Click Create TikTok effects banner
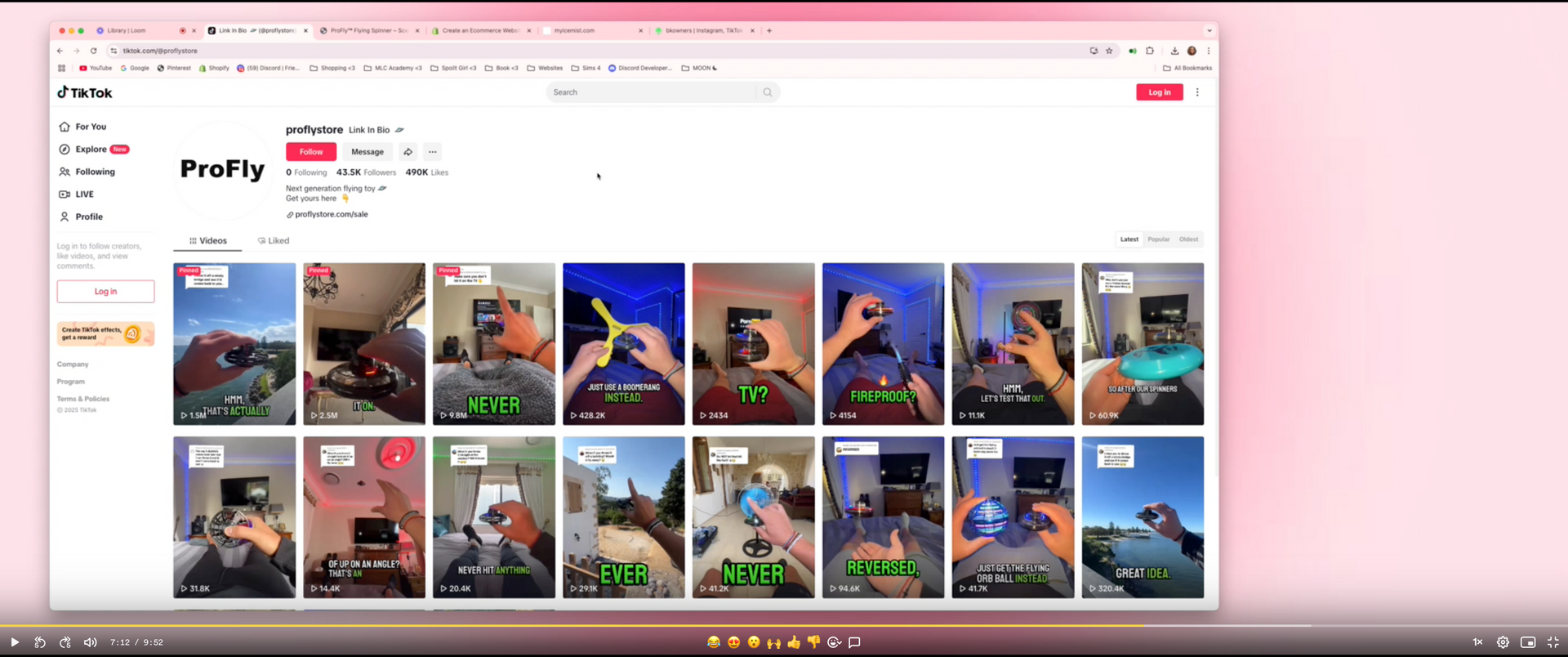 click(x=105, y=333)
